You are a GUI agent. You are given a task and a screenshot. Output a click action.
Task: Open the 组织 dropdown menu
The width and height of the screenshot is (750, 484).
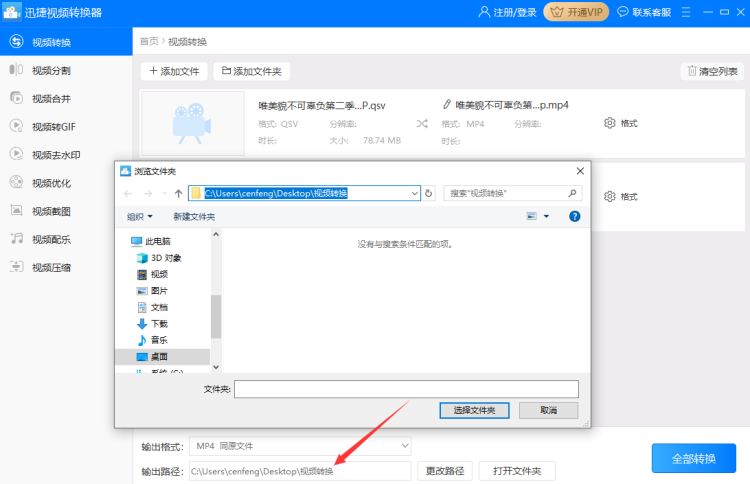pyautogui.click(x=140, y=217)
